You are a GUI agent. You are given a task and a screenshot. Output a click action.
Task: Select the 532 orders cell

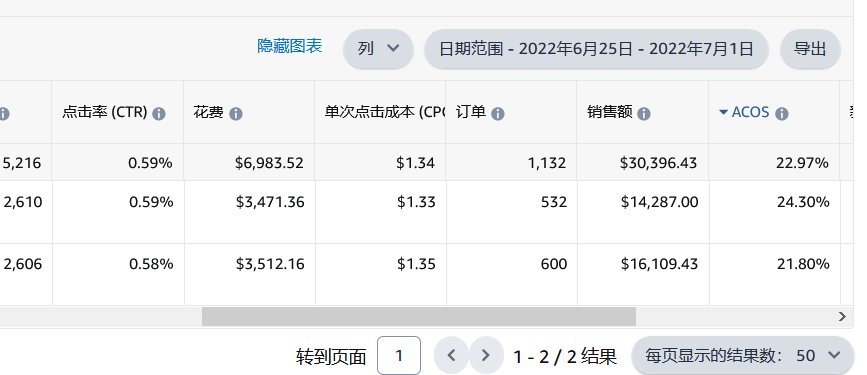(x=511, y=212)
